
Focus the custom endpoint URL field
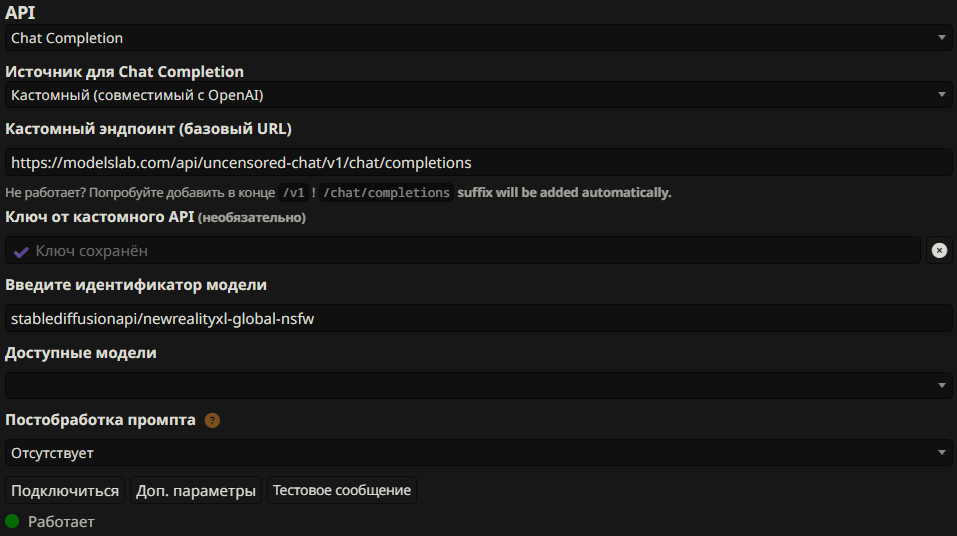click(477, 162)
